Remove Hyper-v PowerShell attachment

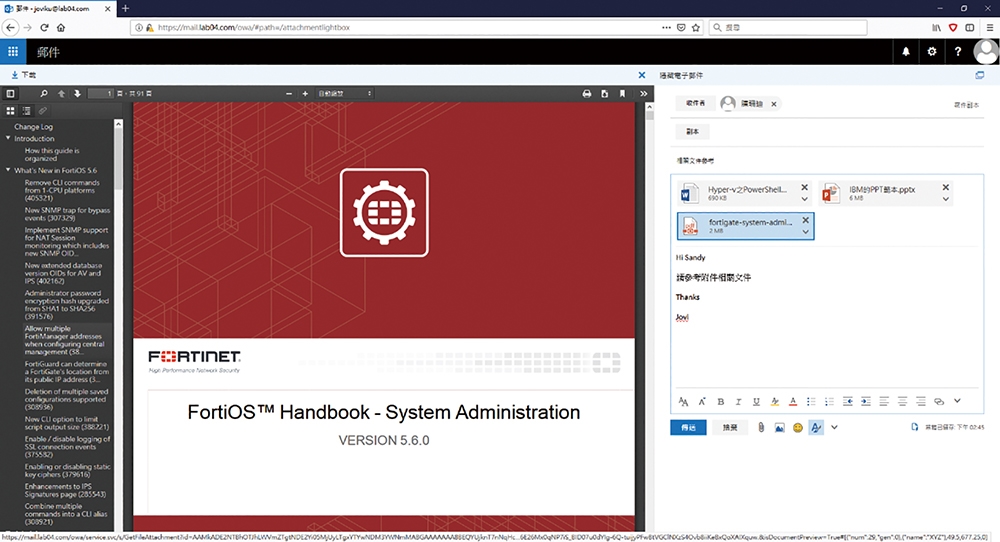pos(804,187)
